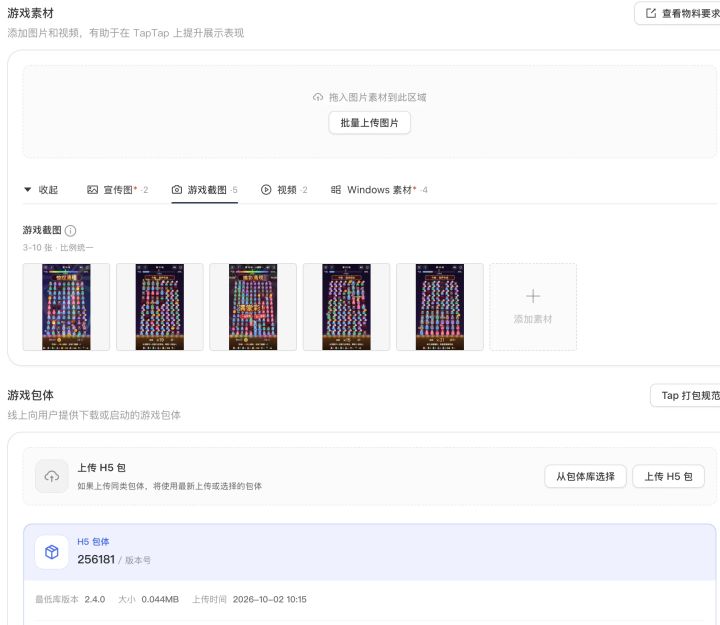Click the 批量上传图片 button
Image resolution: width=720 pixels, height=625 pixels.
[x=369, y=123]
